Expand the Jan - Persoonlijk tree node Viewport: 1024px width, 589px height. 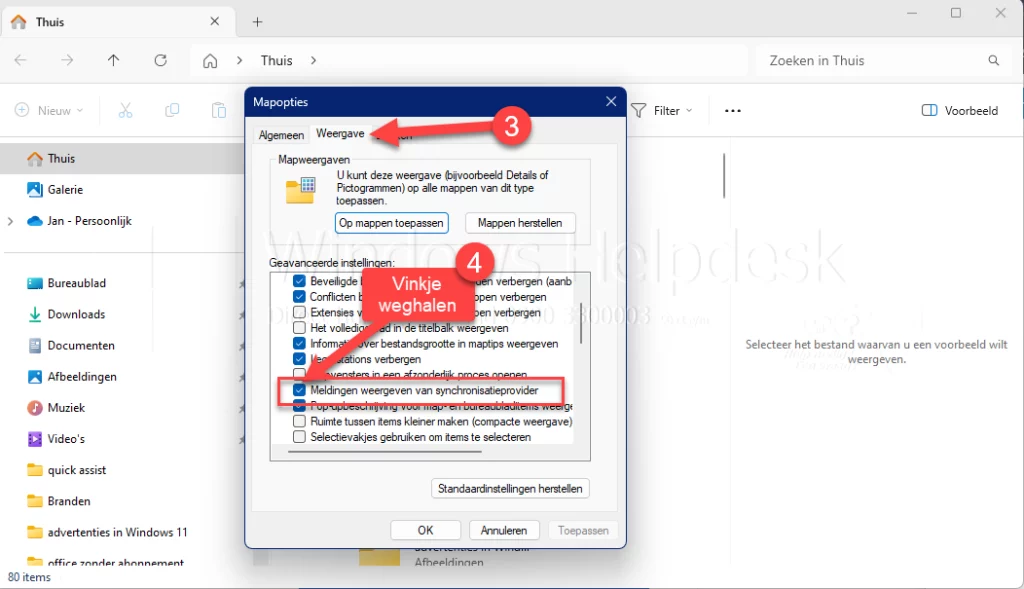(10, 221)
